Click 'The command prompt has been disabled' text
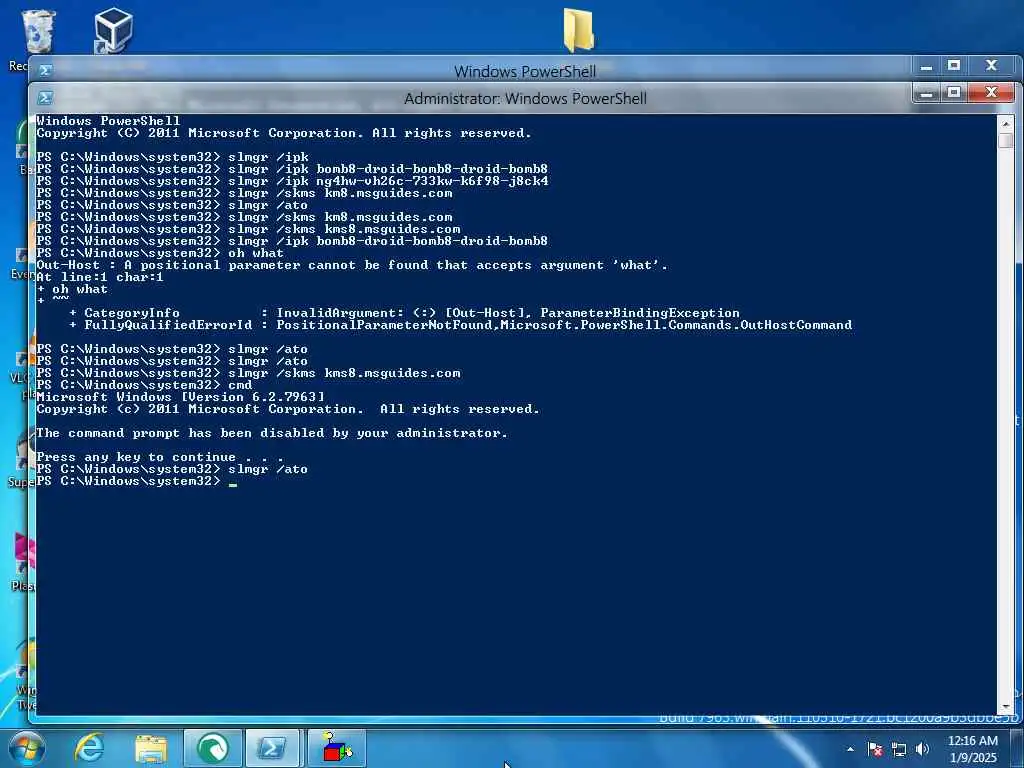1024x768 pixels. 272,433
